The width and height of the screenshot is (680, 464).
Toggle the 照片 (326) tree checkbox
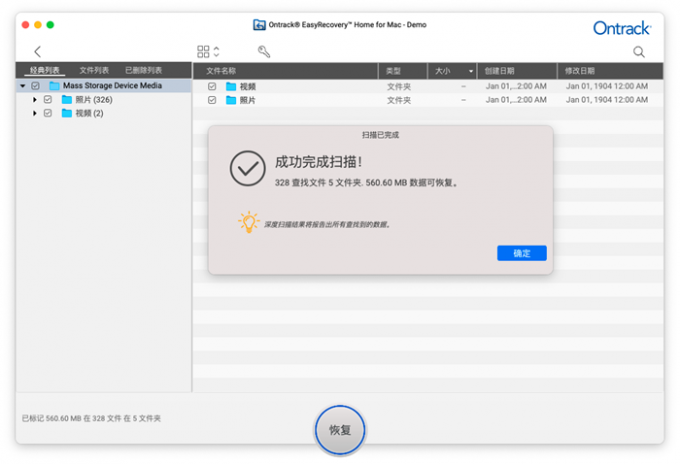point(48,100)
